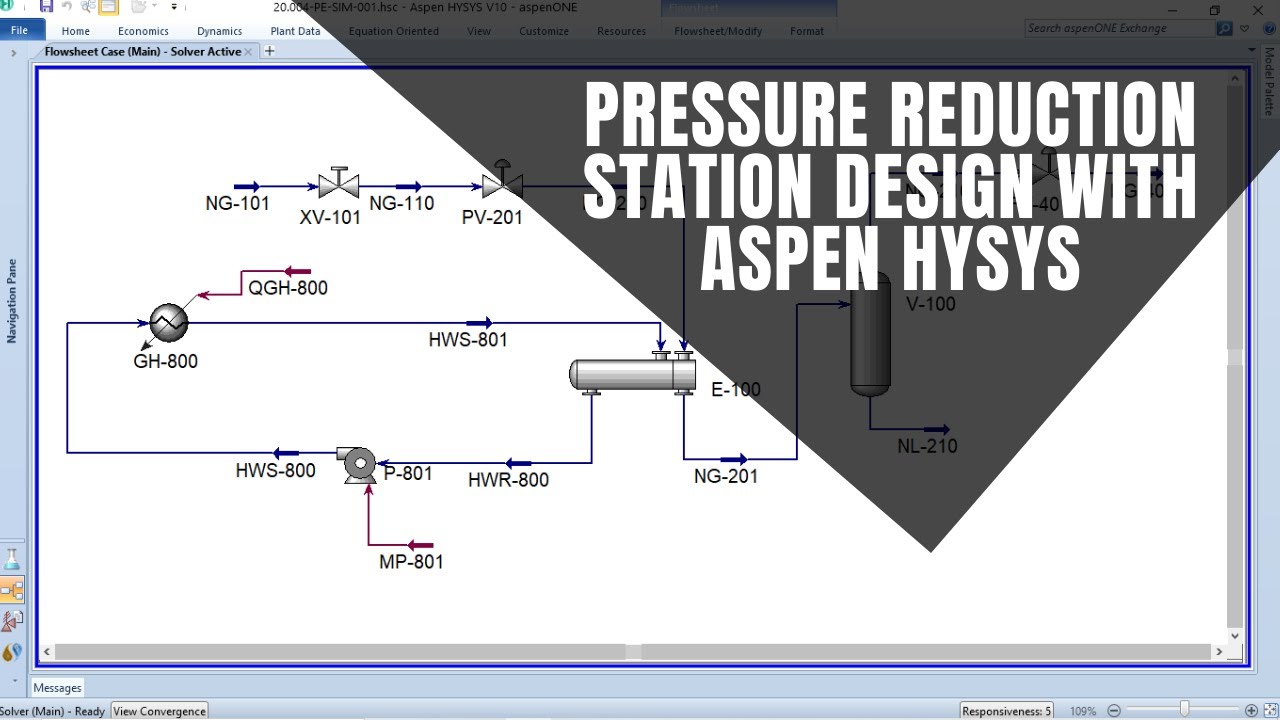Open Help via the question mark icon

click(x=1267, y=29)
